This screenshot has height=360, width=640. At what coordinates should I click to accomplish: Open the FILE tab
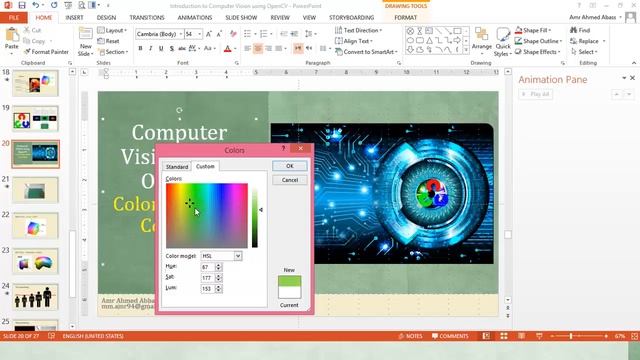13,18
